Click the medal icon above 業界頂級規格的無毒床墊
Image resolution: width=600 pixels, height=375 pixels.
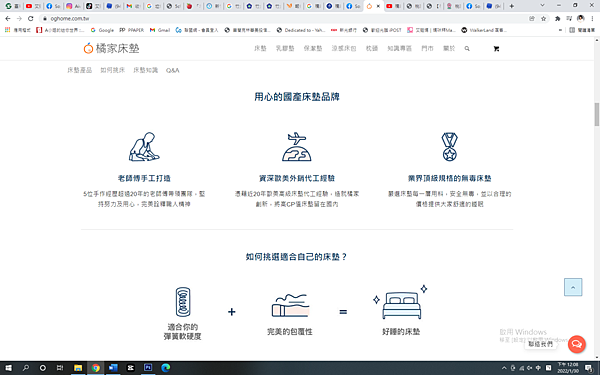pos(450,147)
